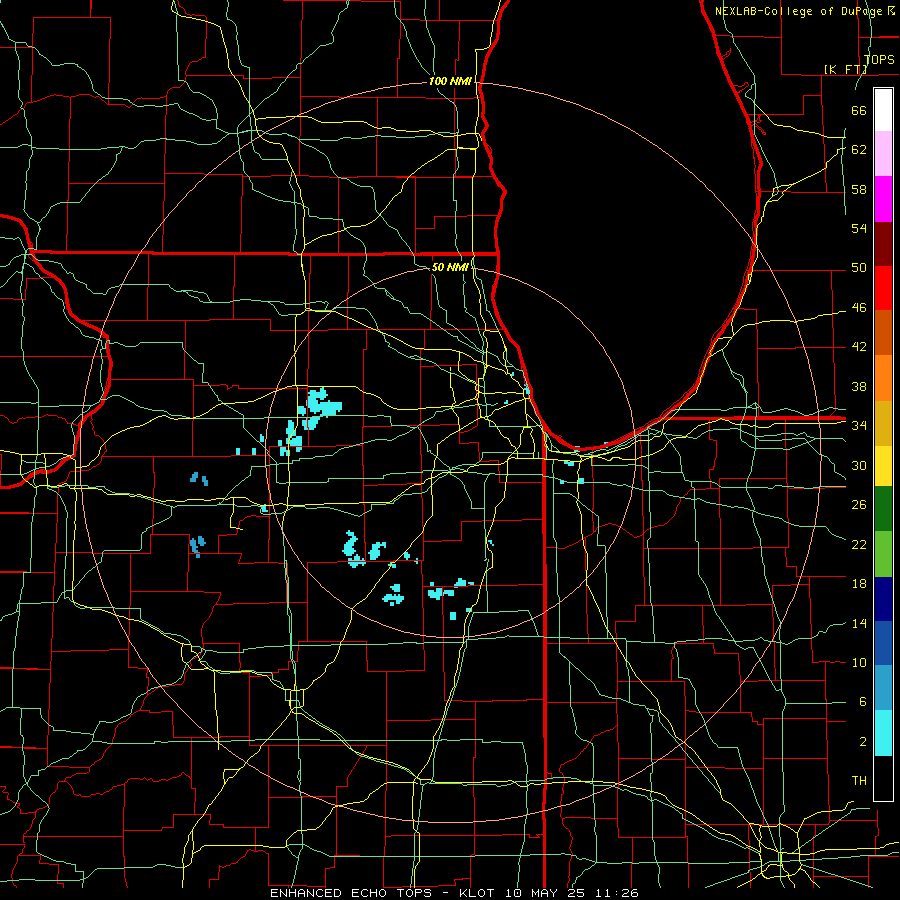The height and width of the screenshot is (900, 900).
Task: Click the white swatch atop the tops legend
Action: [883, 110]
